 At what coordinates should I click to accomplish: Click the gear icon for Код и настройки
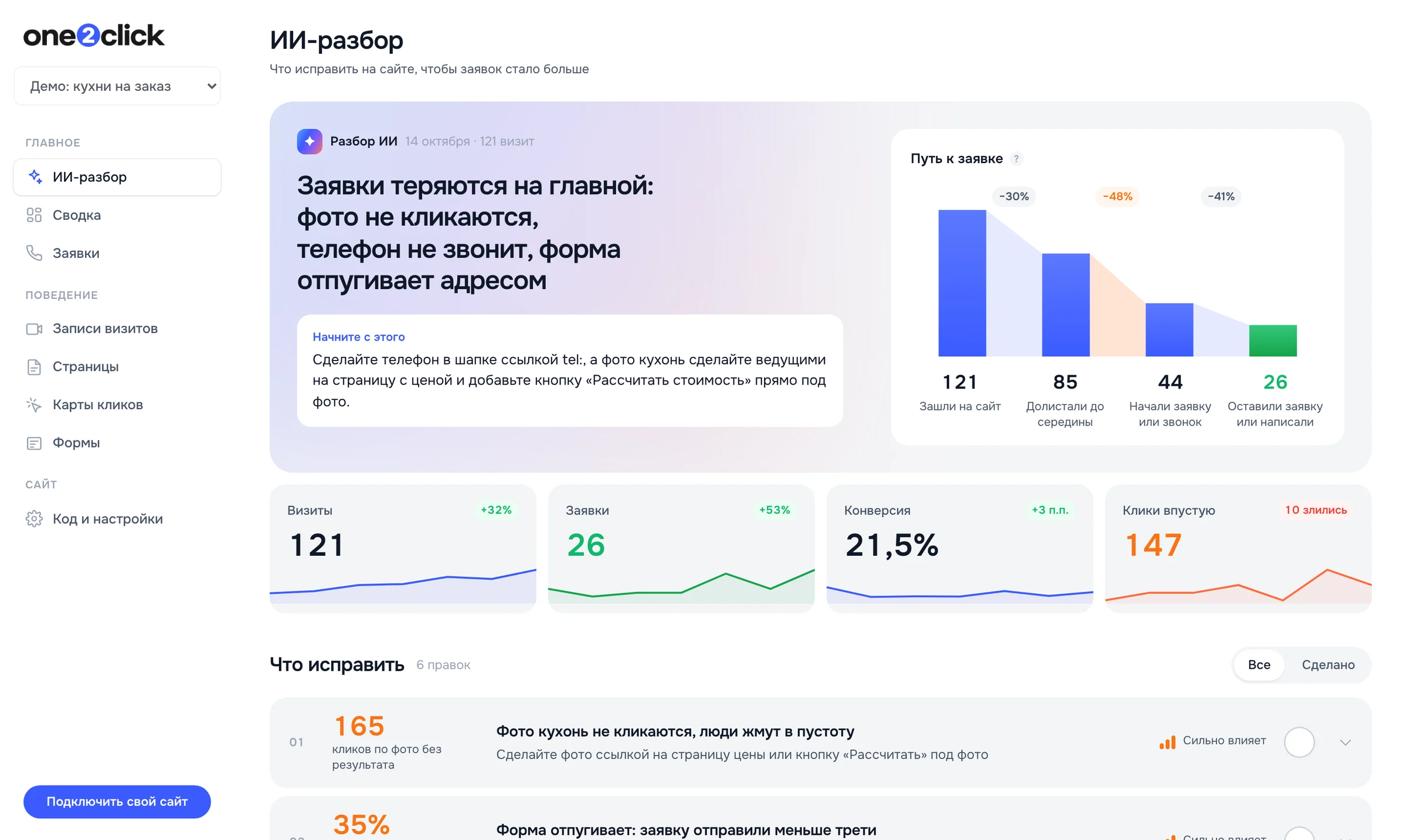pos(34,519)
